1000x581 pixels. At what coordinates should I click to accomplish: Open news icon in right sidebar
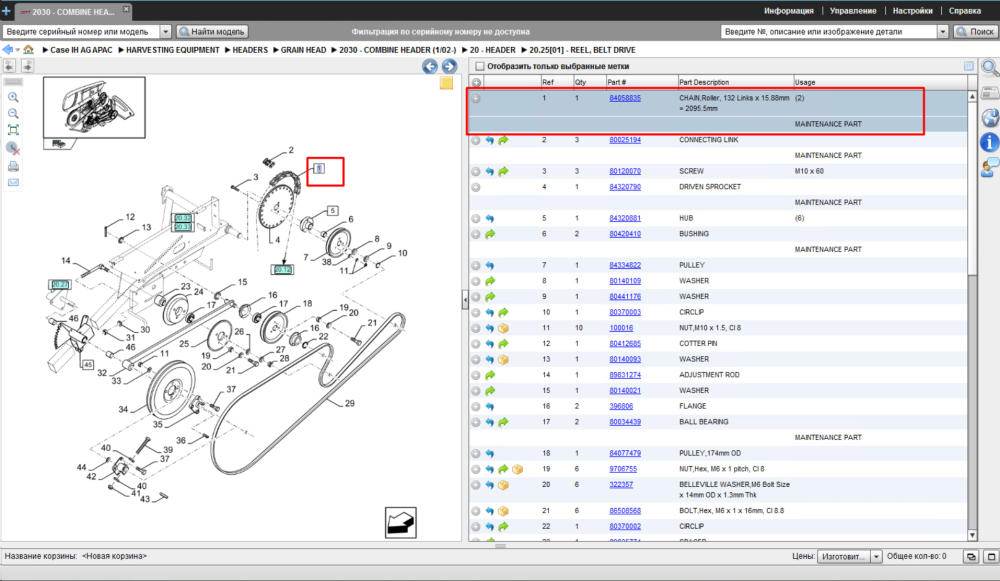pos(990,93)
